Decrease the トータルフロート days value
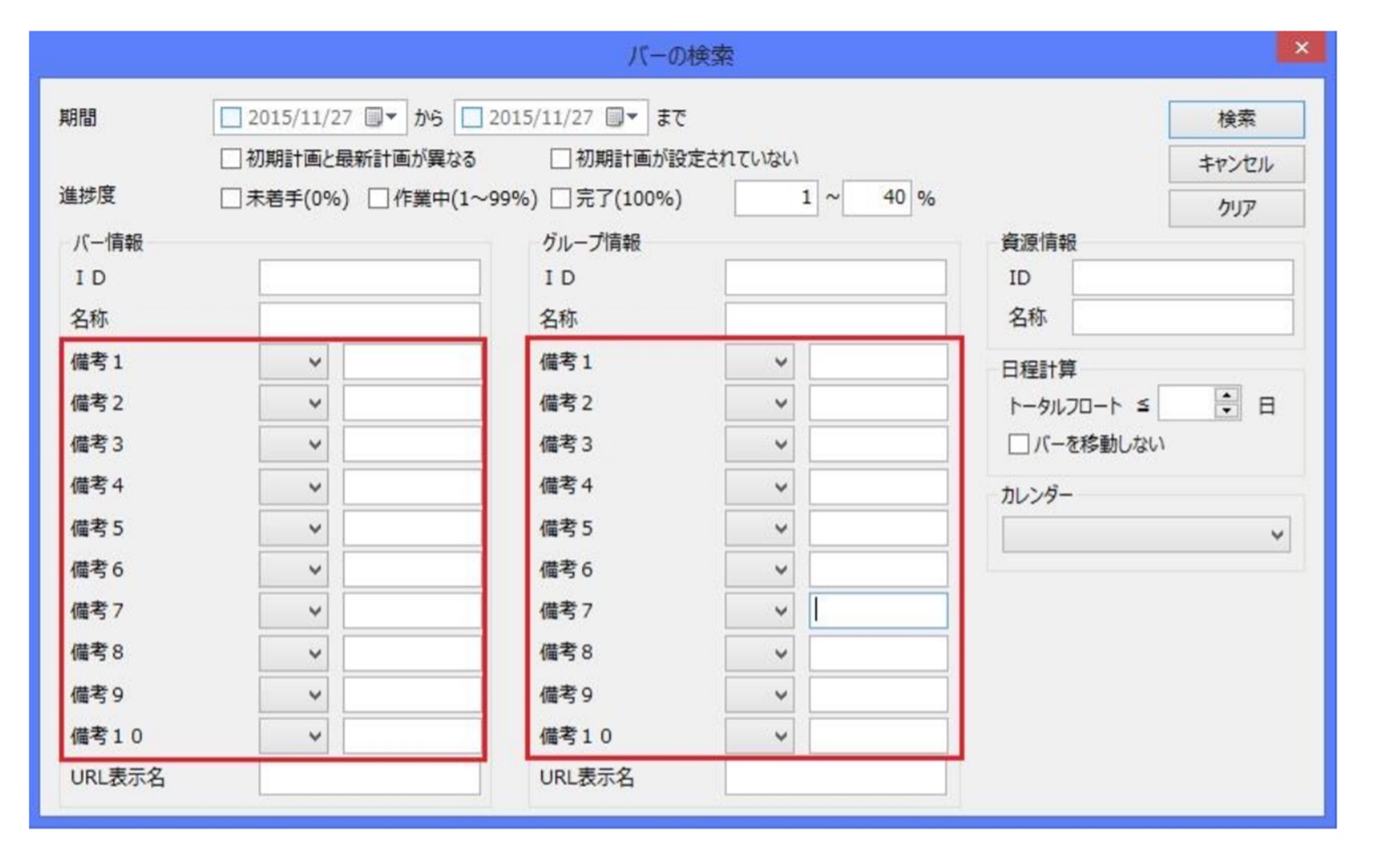Viewport: 1393px width, 868px height. point(1226,411)
